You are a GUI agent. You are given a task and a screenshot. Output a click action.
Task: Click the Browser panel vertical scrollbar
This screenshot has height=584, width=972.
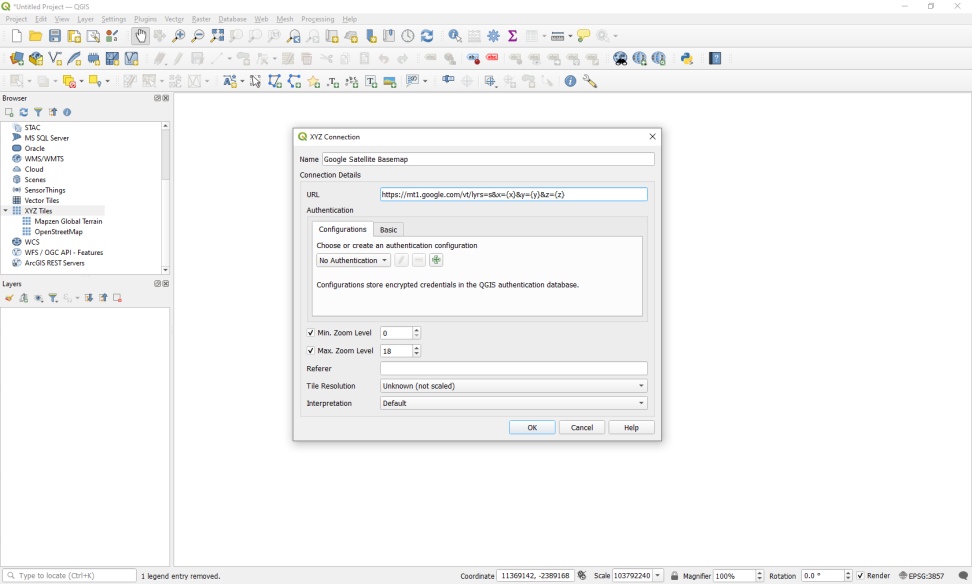point(166,198)
